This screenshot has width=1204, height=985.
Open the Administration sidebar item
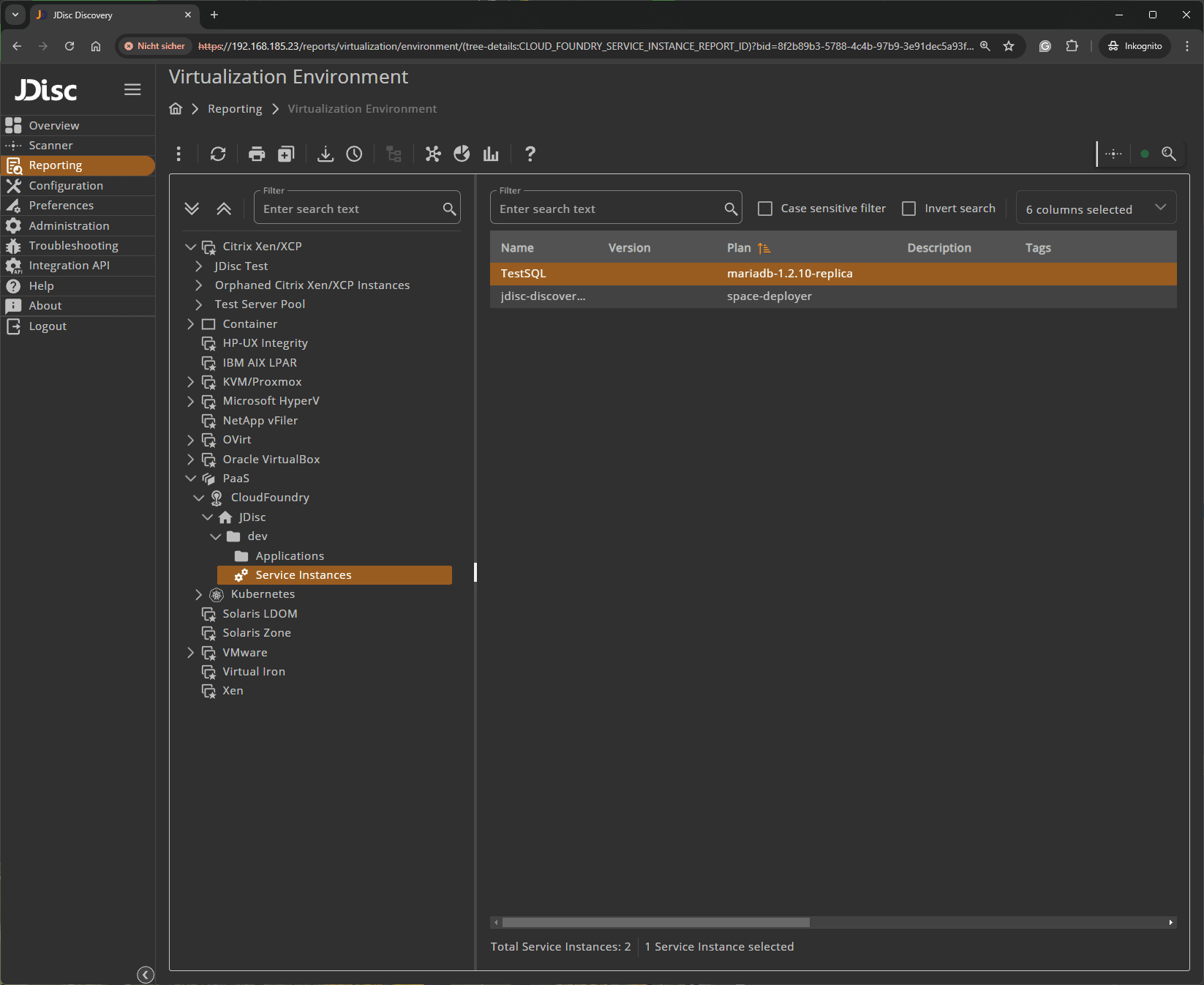click(69, 225)
